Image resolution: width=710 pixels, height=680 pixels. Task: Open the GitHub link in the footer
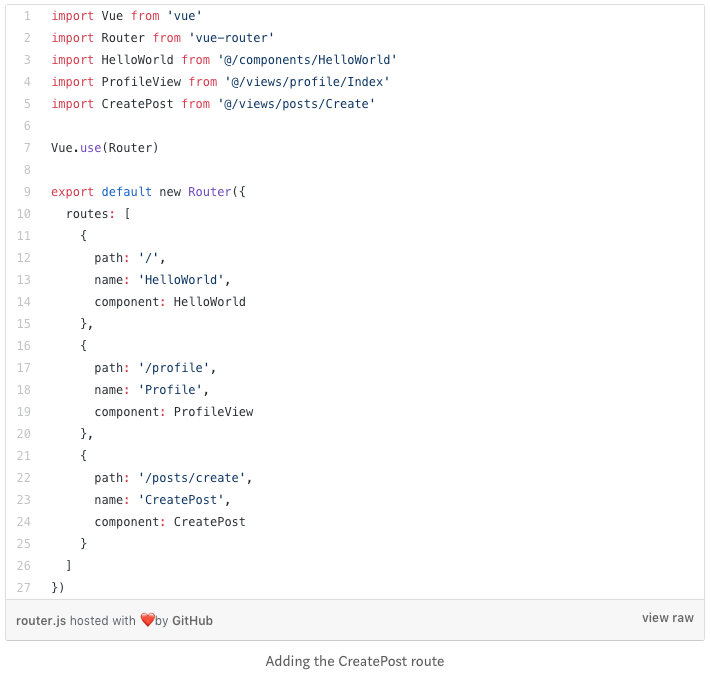(x=192, y=620)
